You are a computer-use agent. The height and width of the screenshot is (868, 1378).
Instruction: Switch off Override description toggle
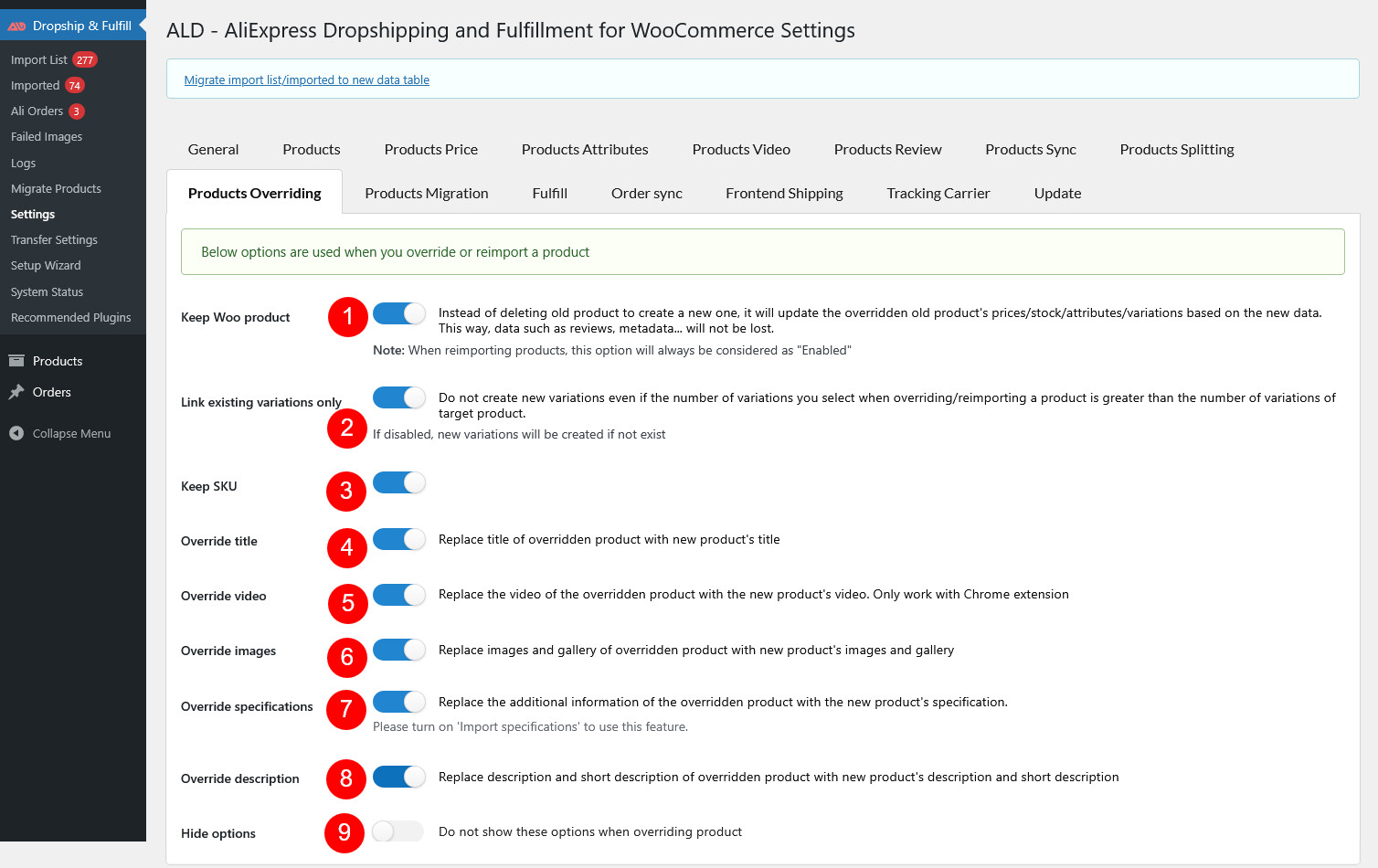click(398, 777)
